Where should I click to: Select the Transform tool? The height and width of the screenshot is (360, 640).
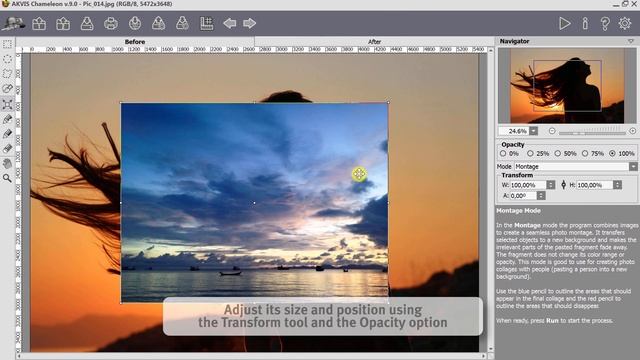(x=7, y=104)
